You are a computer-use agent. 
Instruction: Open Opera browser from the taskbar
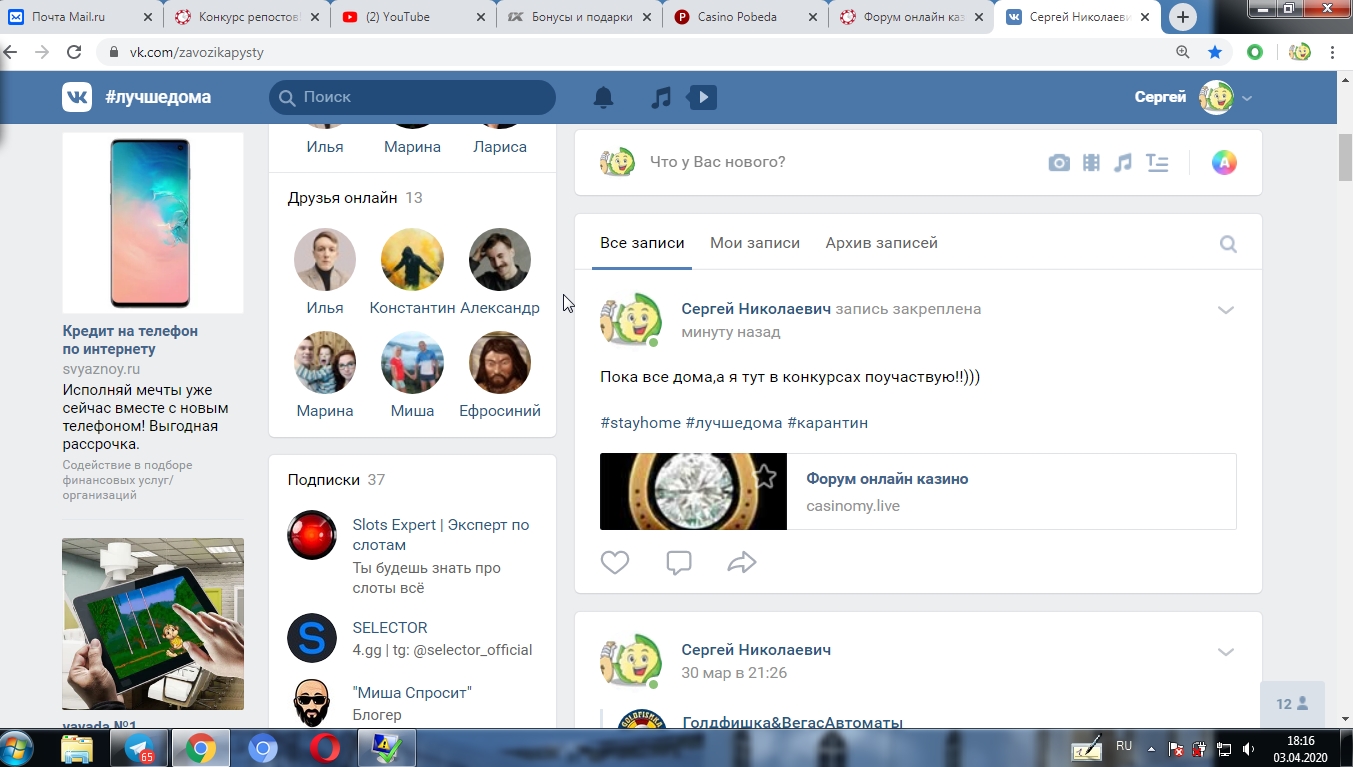[x=325, y=748]
